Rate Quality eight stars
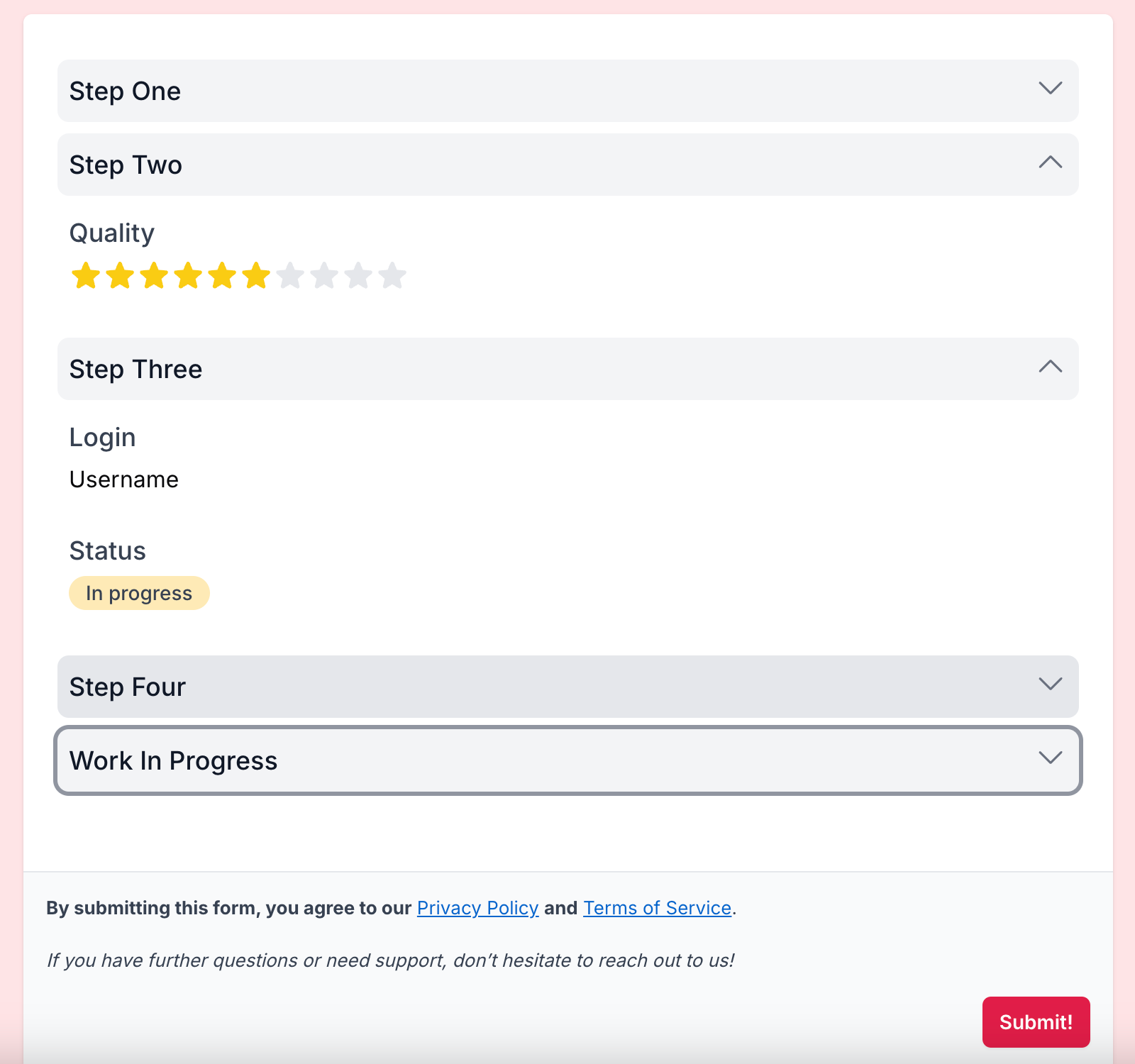This screenshot has width=1135, height=1064. (324, 275)
